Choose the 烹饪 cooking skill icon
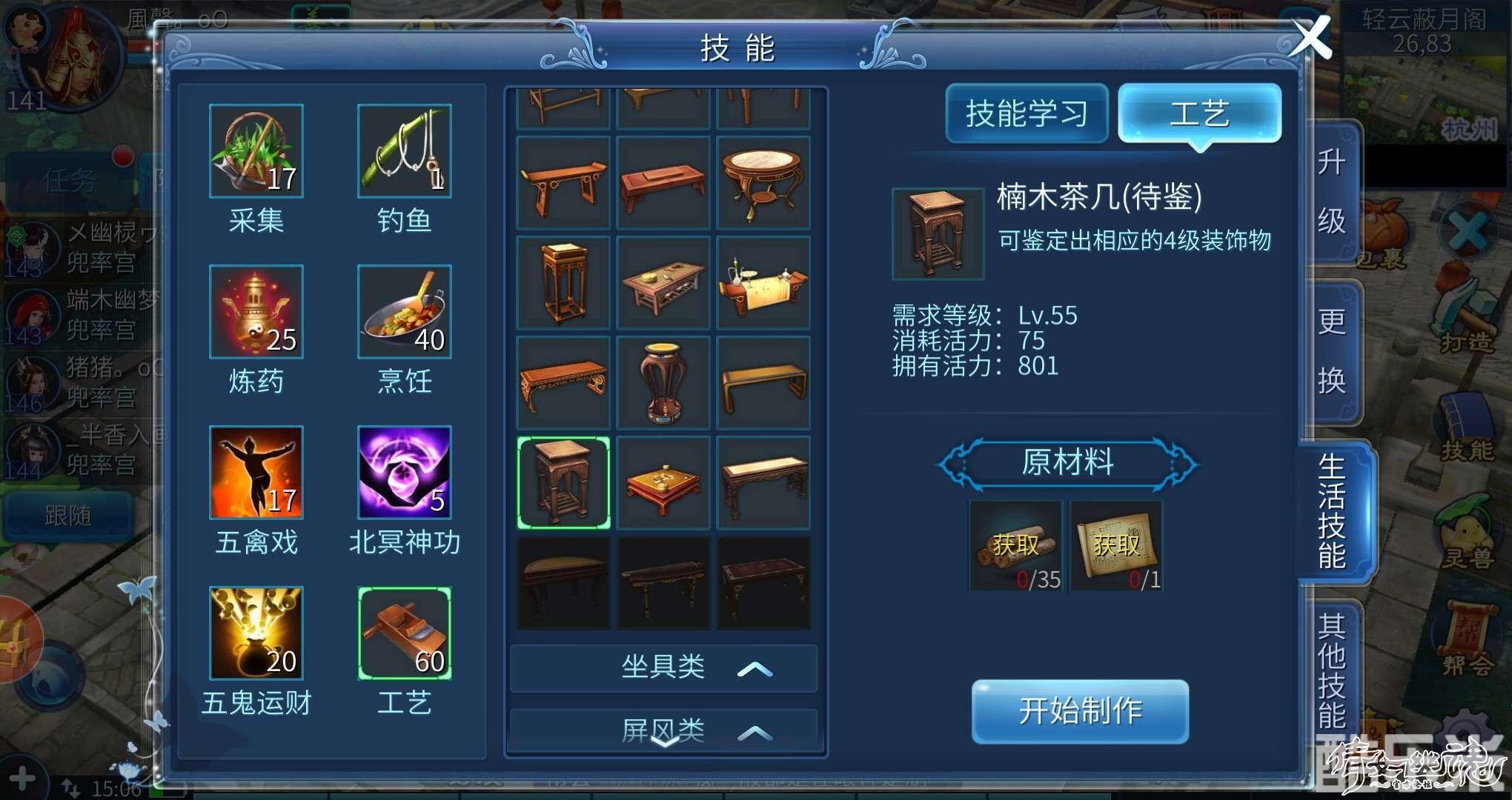 404,312
